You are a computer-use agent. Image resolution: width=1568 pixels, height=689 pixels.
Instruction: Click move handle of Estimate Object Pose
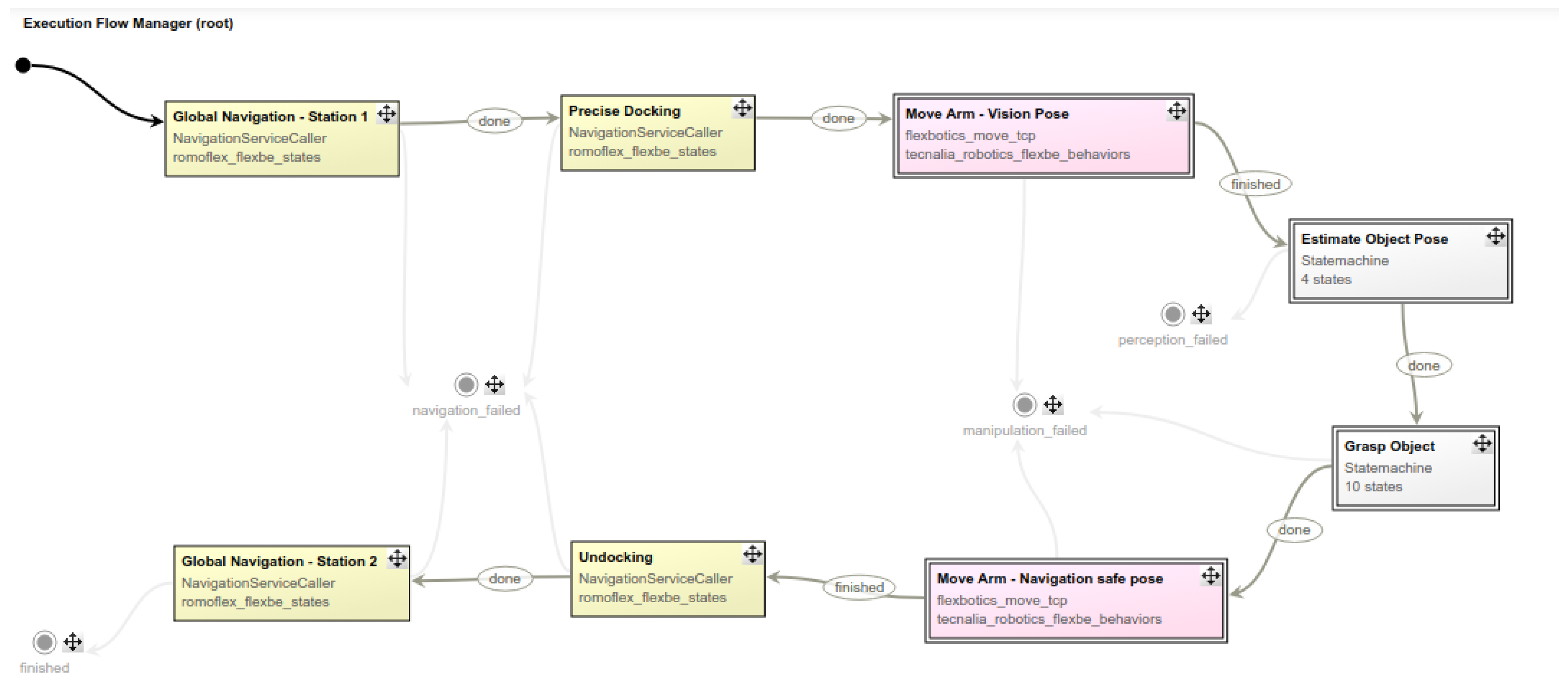point(1496,236)
